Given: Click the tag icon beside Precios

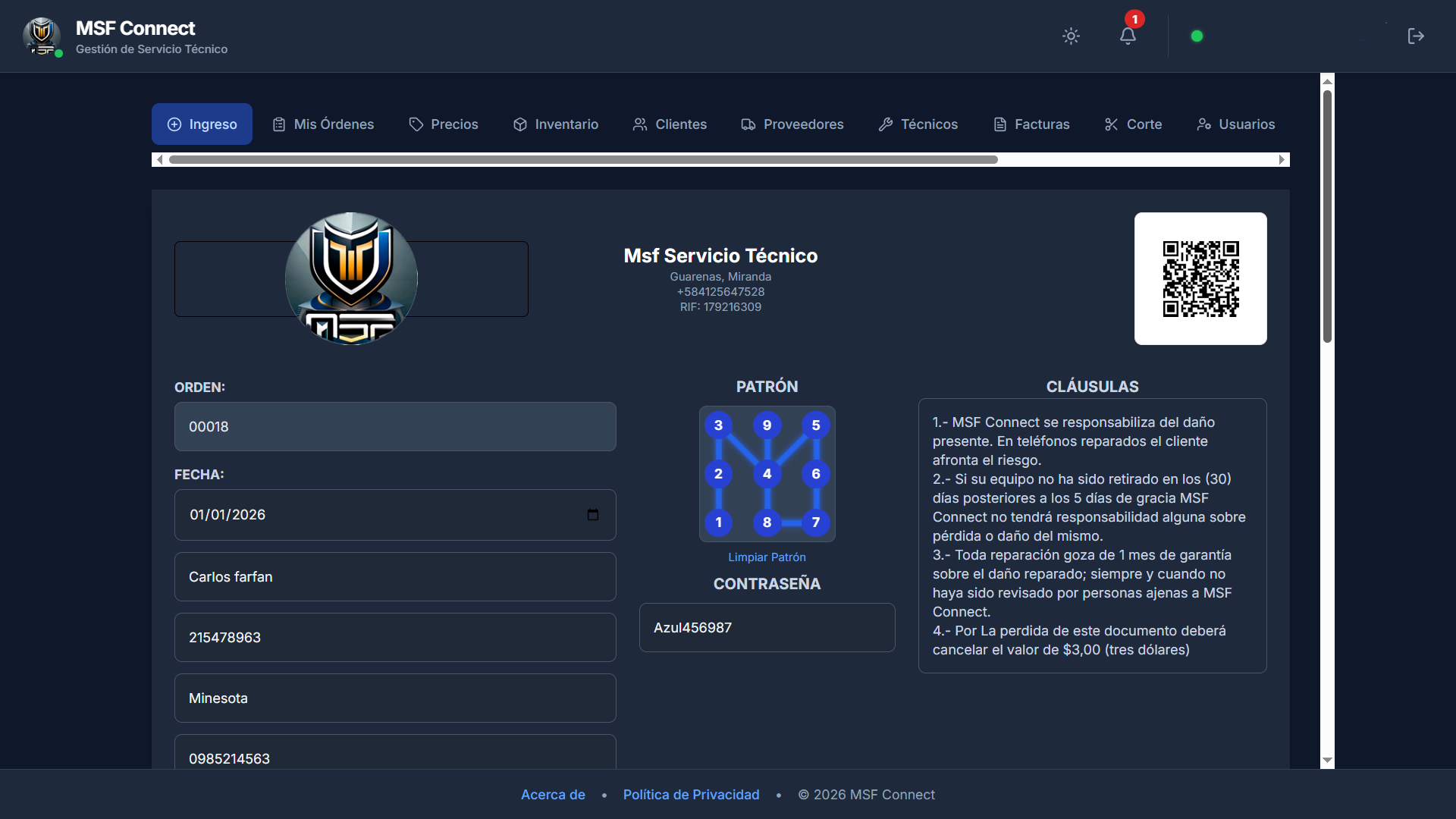Looking at the screenshot, I should [x=416, y=124].
